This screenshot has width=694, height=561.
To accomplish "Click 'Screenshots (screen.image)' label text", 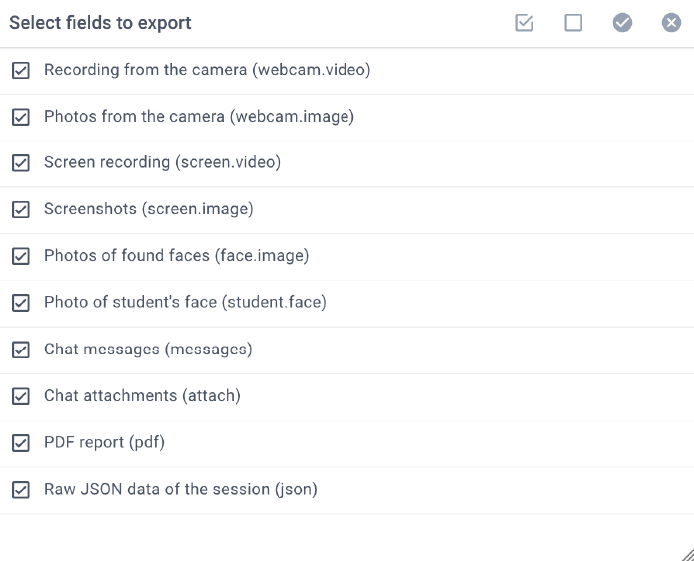I will pyautogui.click(x=148, y=210).
